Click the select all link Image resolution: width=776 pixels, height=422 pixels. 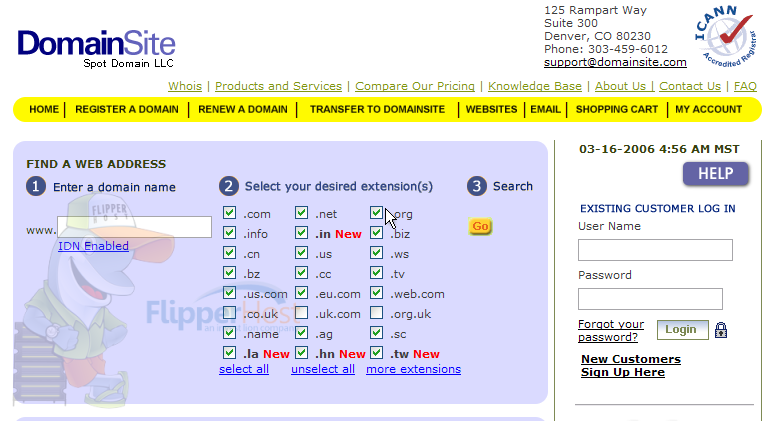tap(244, 369)
